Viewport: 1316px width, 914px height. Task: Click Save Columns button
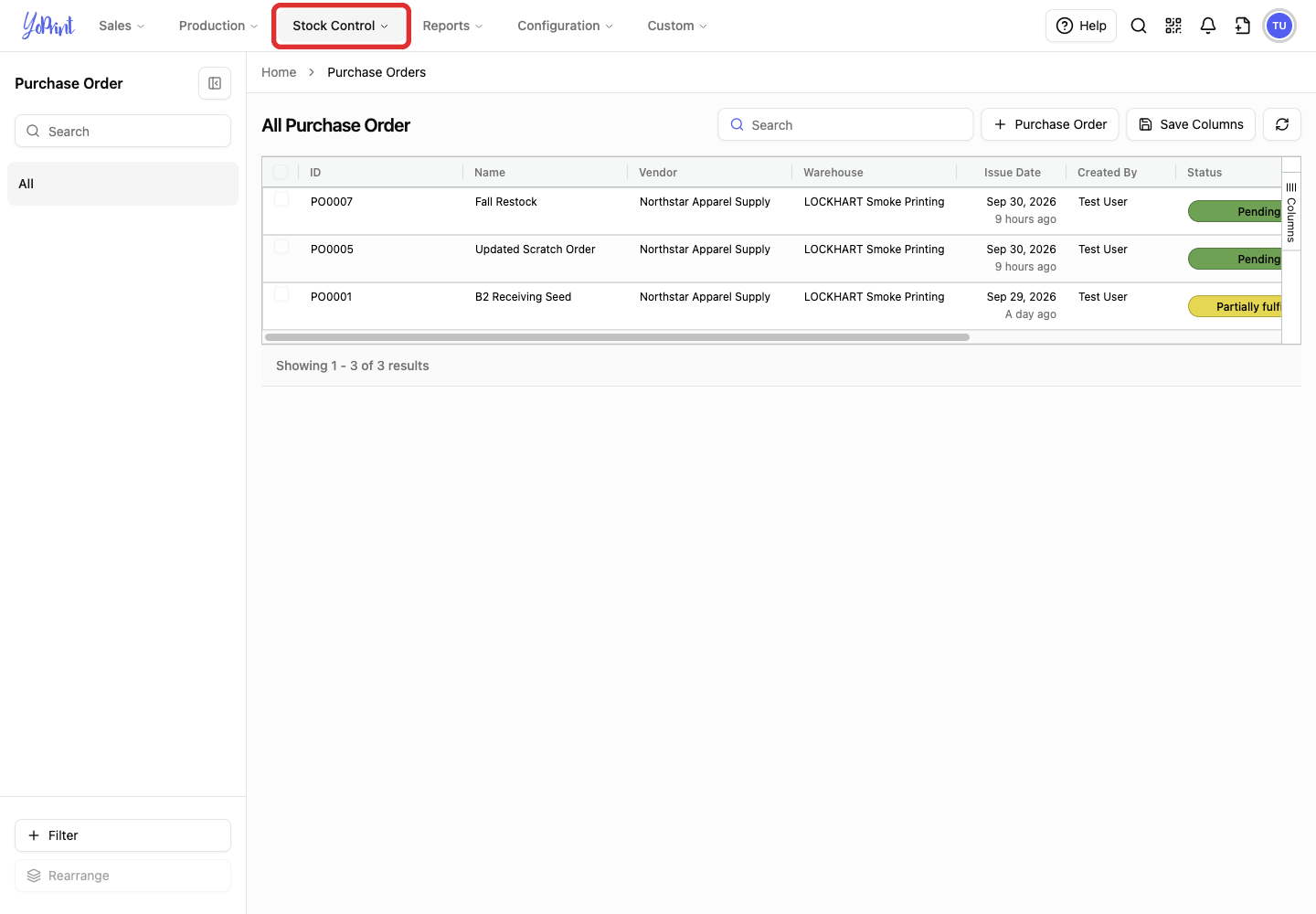coord(1191,124)
